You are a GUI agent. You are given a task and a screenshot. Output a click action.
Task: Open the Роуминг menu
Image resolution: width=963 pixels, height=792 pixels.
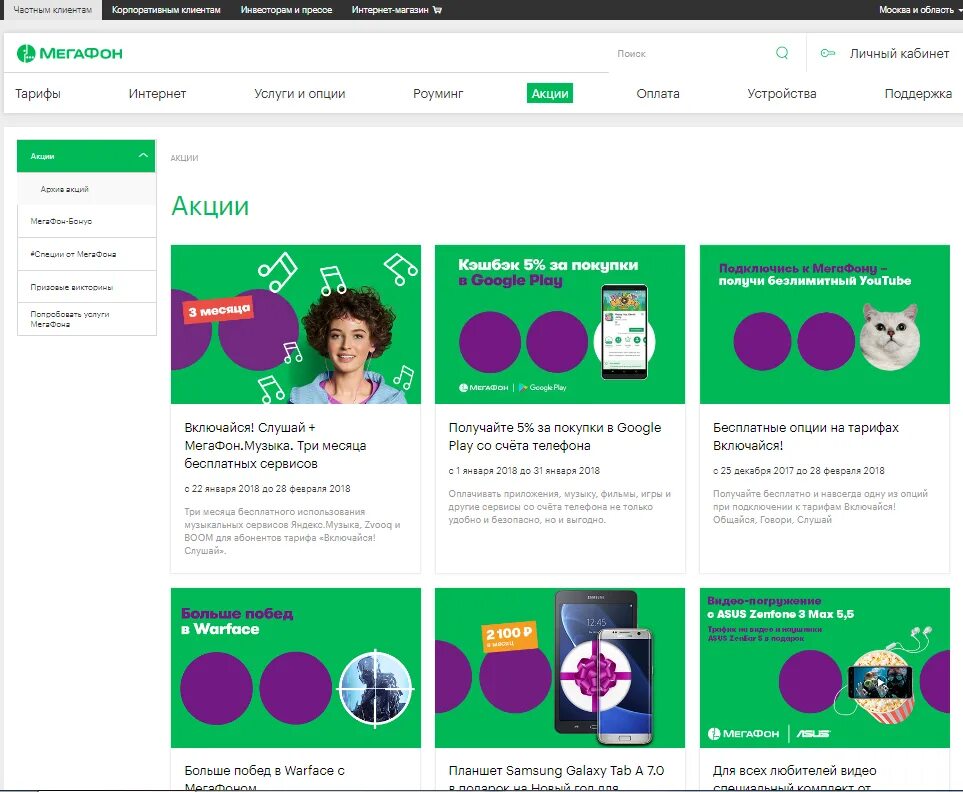coord(438,93)
